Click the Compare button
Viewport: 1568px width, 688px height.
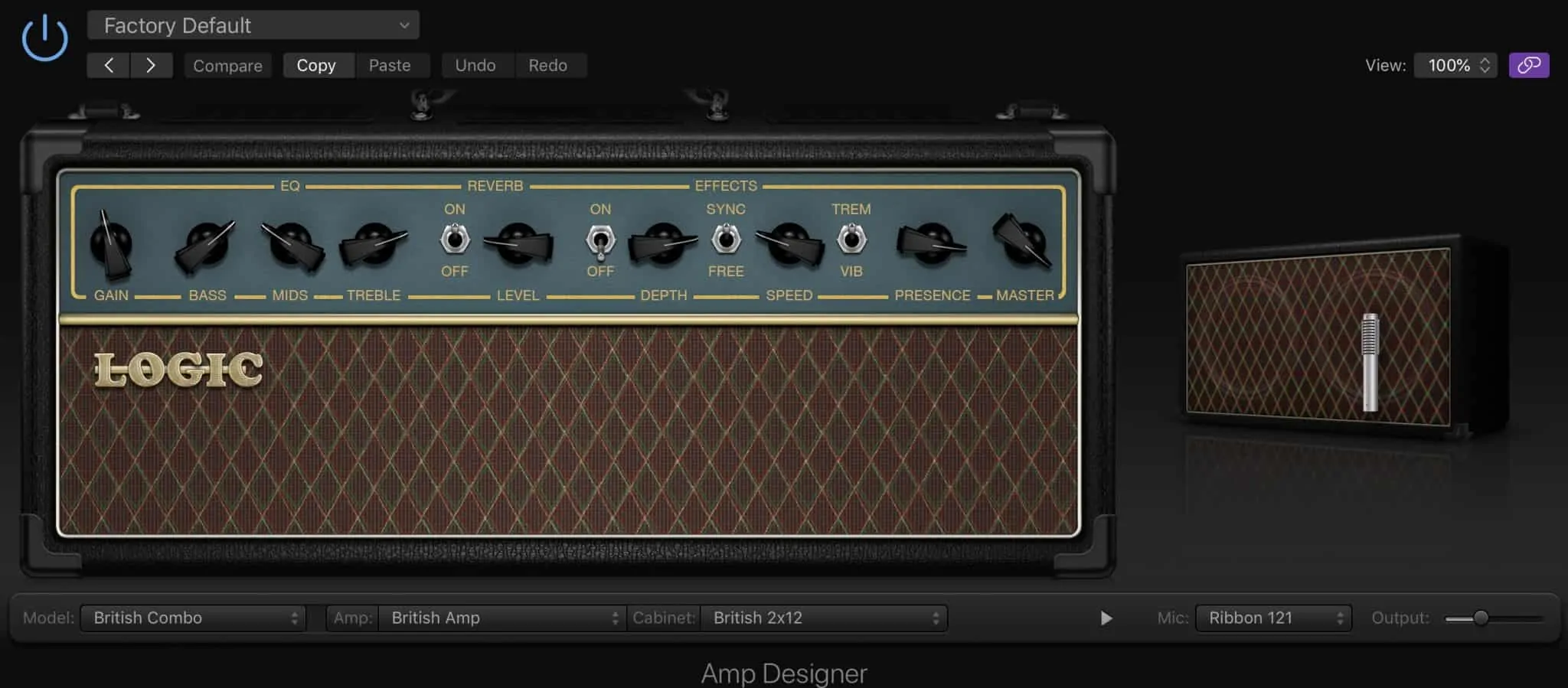pos(227,65)
